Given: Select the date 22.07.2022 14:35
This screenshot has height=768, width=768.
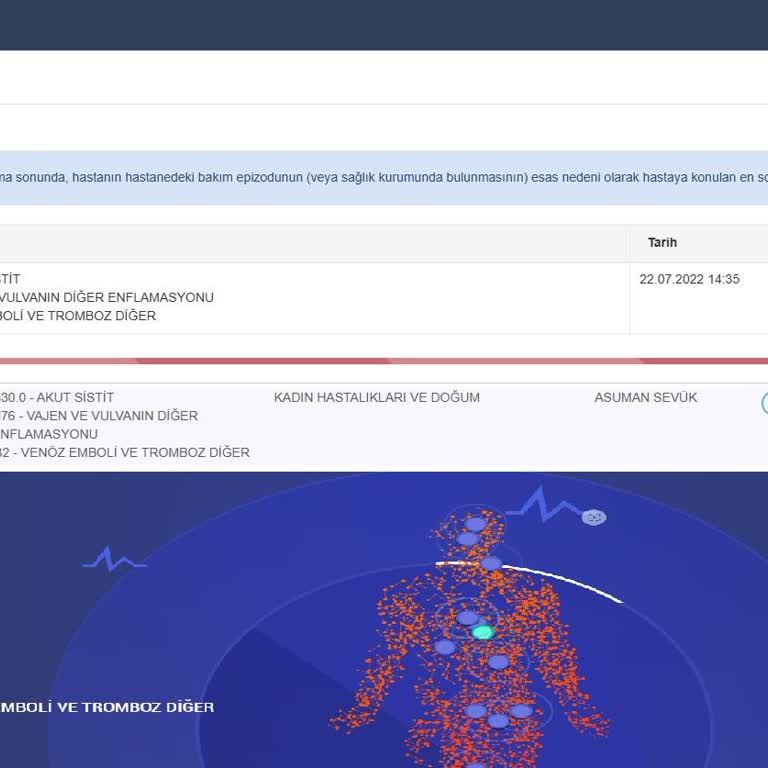Looking at the screenshot, I should pyautogui.click(x=689, y=279).
